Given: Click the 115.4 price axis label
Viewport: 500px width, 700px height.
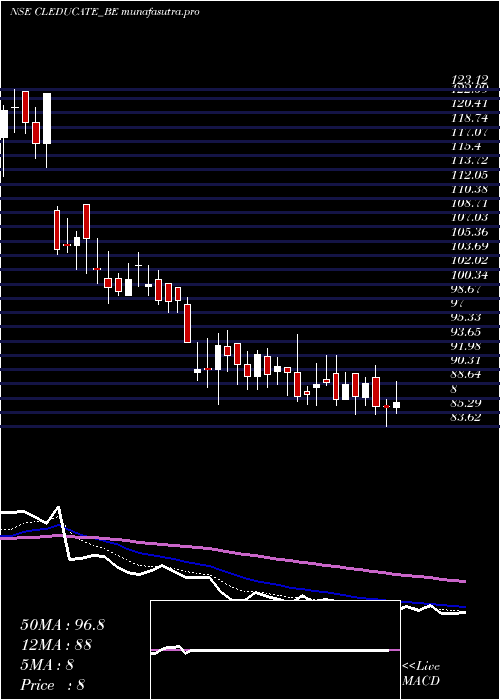Looking at the screenshot, I should click(x=466, y=146).
